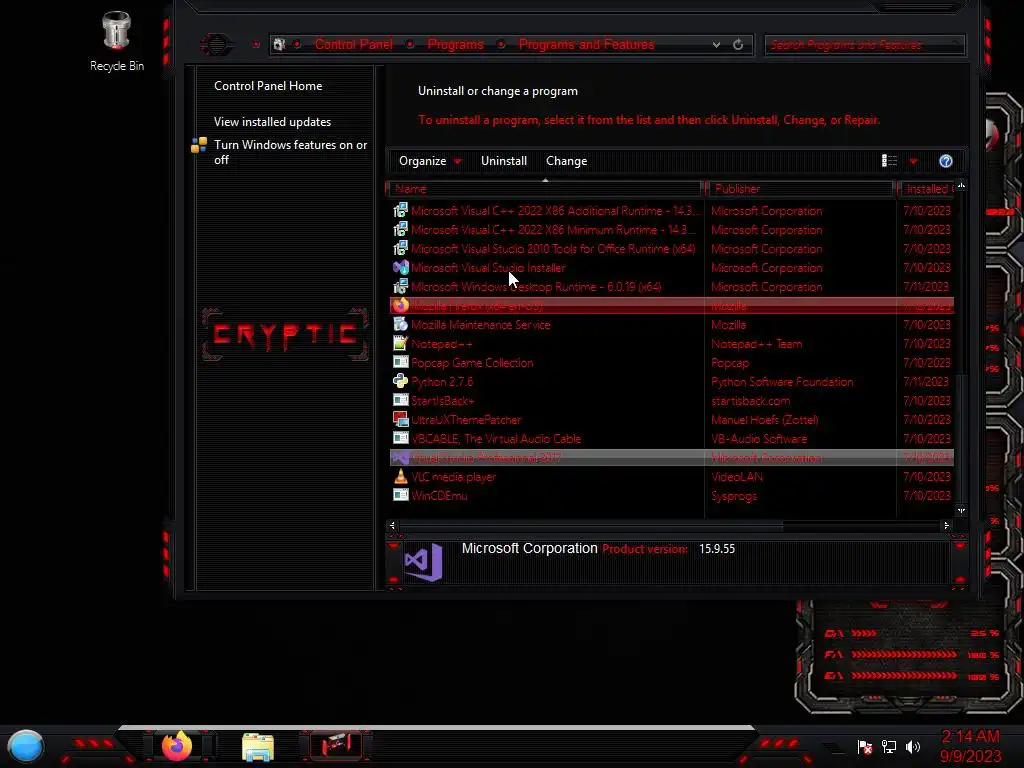This screenshot has width=1024, height=768.
Task: Select the VBCABLE Virtual Audio Cable icon
Action: click(x=400, y=438)
